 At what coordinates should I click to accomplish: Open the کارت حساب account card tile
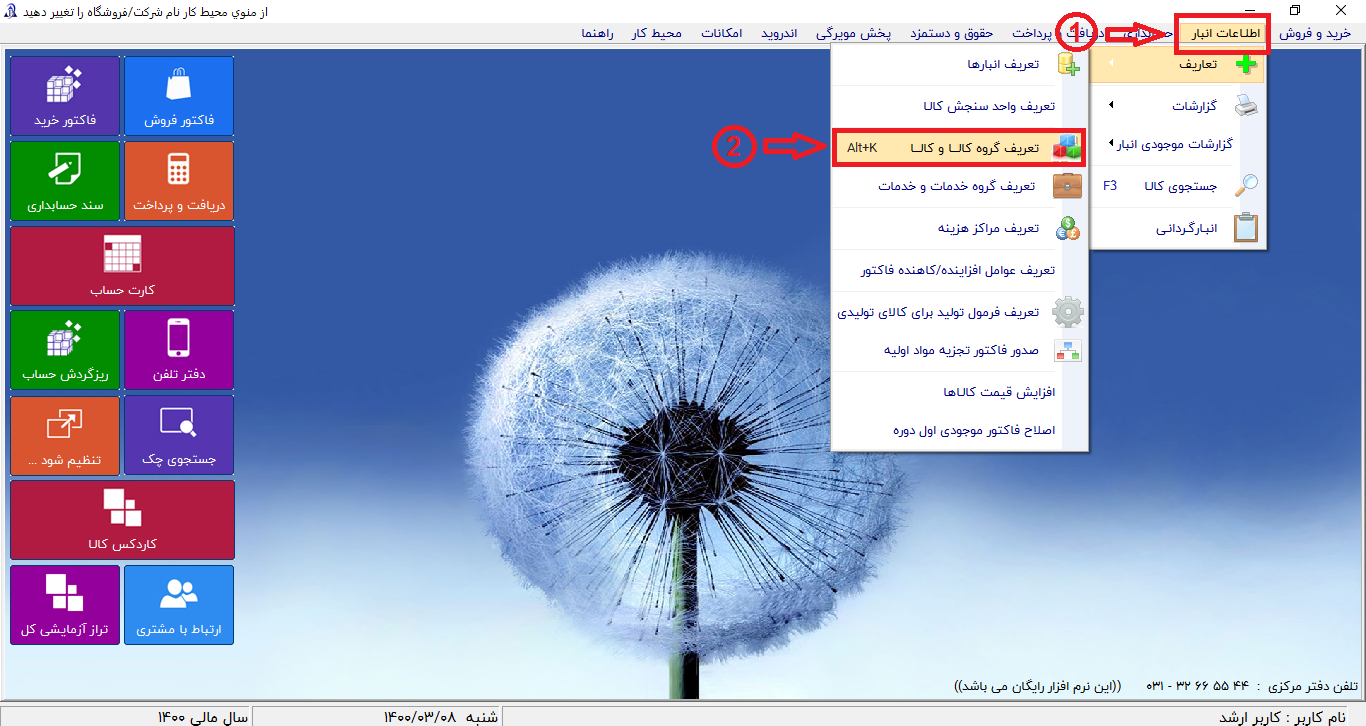(x=122, y=266)
